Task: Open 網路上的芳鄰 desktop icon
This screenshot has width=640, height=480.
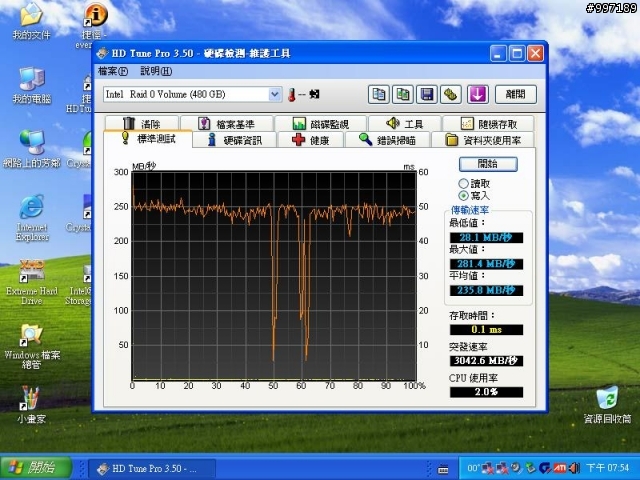Action: pos(32,149)
